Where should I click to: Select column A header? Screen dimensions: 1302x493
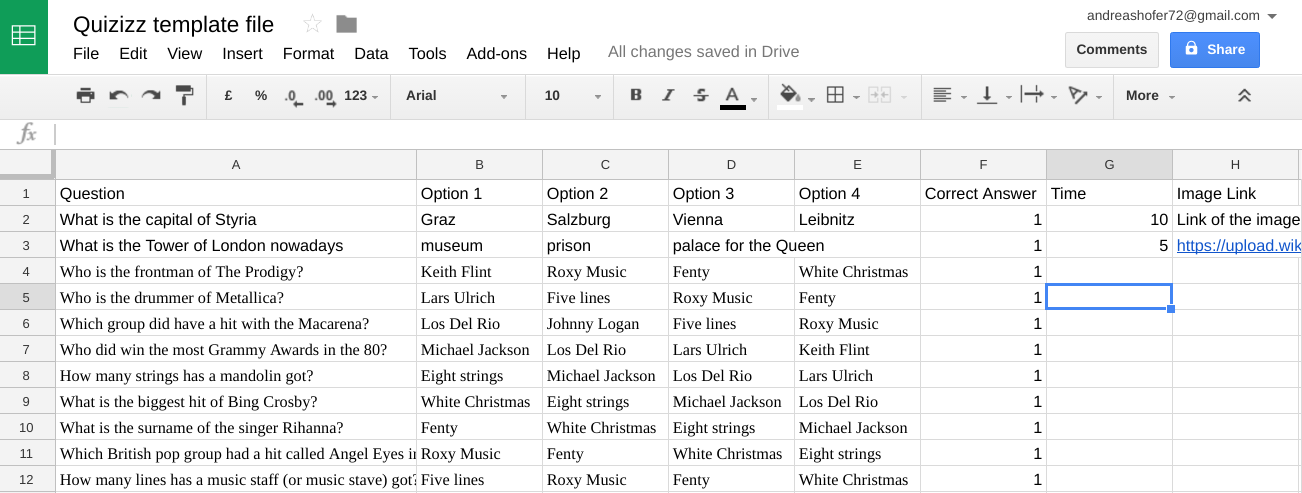(236, 165)
